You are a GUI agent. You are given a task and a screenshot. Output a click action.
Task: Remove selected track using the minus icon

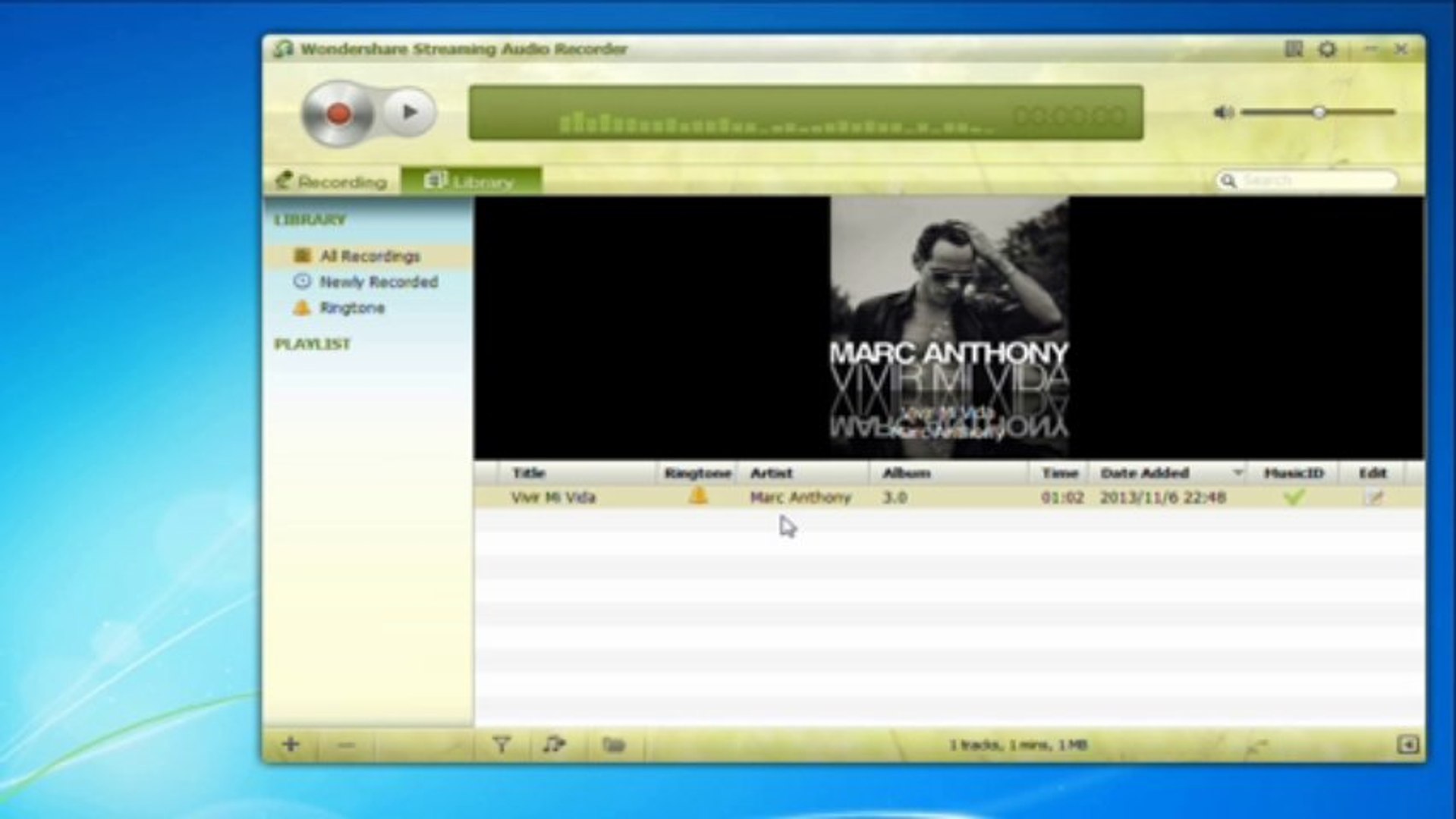[347, 745]
